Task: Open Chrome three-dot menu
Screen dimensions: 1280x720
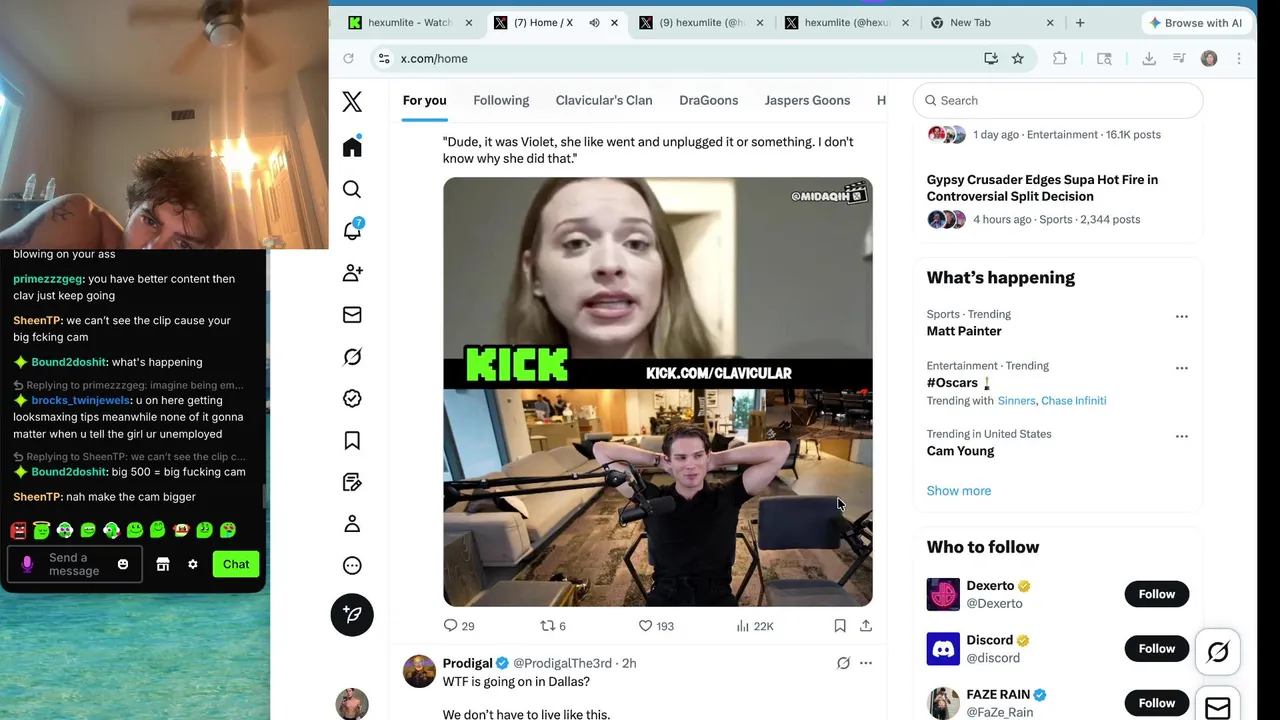Action: pyautogui.click(x=1239, y=58)
